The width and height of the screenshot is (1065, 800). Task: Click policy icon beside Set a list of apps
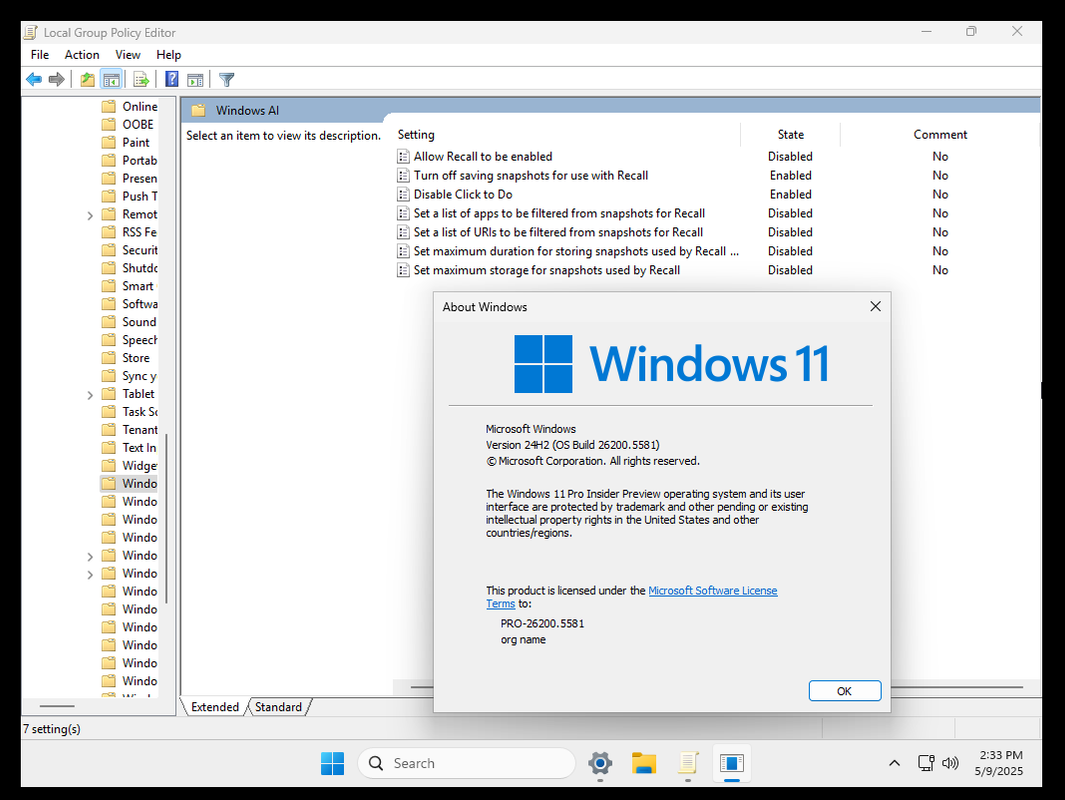pos(403,213)
